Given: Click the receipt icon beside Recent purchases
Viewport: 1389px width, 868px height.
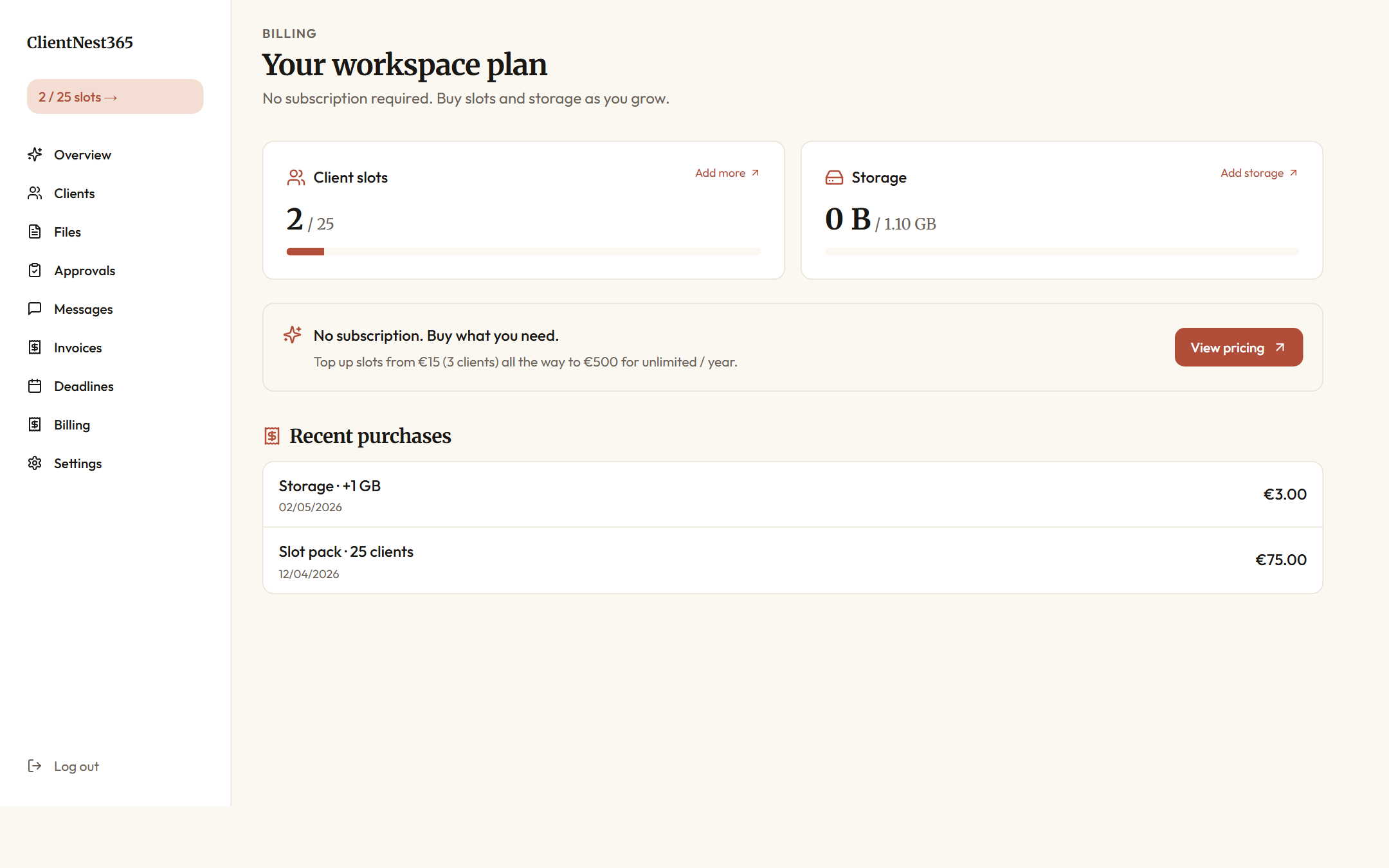Looking at the screenshot, I should pos(272,436).
